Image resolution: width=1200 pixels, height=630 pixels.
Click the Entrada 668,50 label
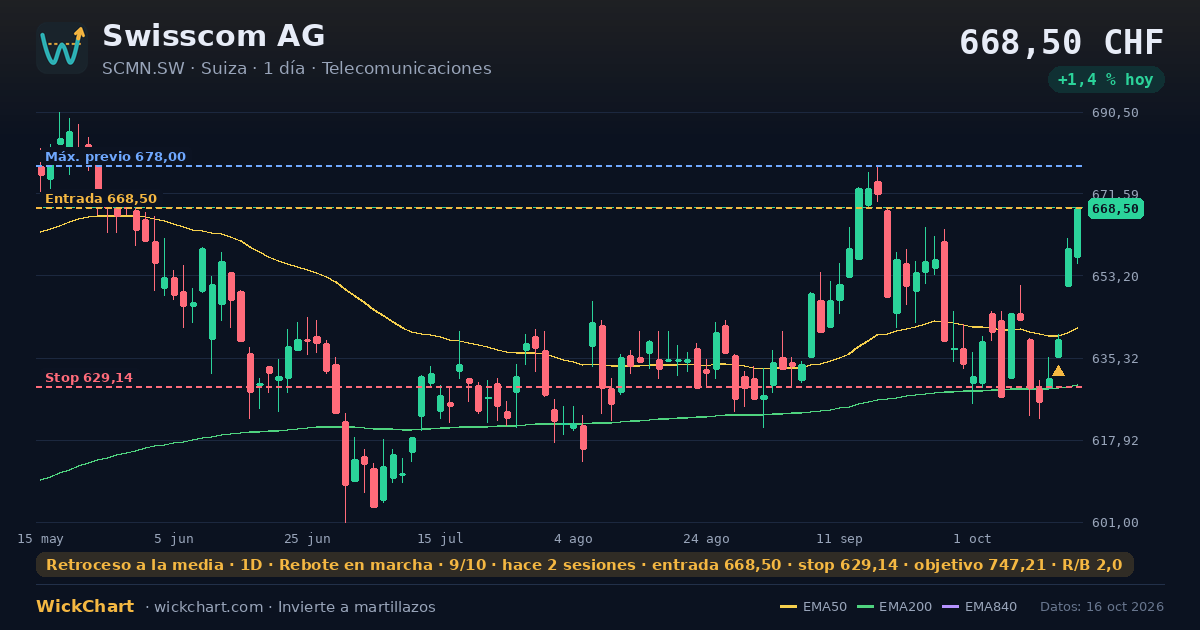coord(101,199)
